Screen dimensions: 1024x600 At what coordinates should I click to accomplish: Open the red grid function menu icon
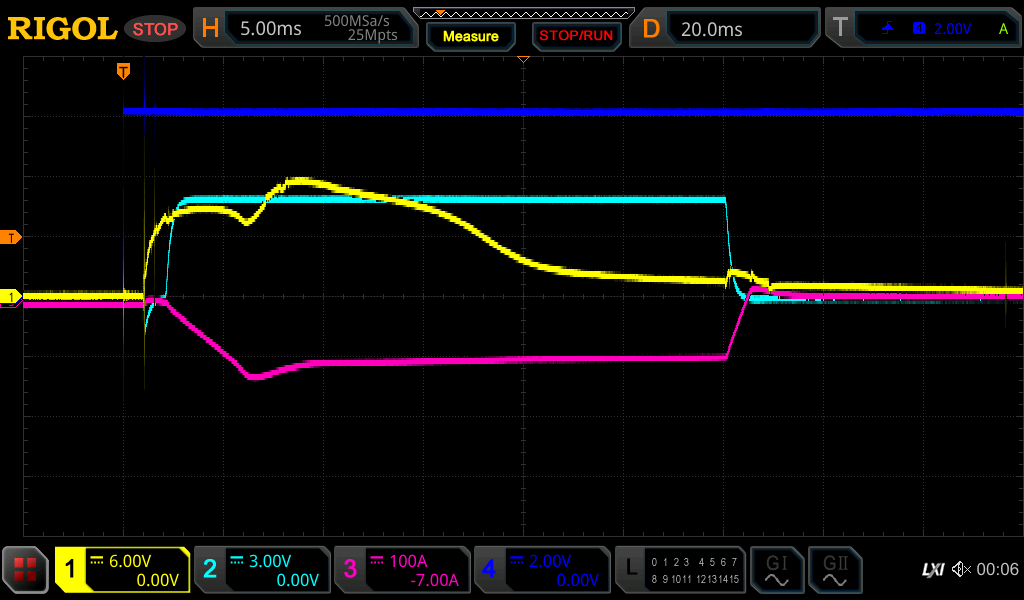click(x=25, y=570)
